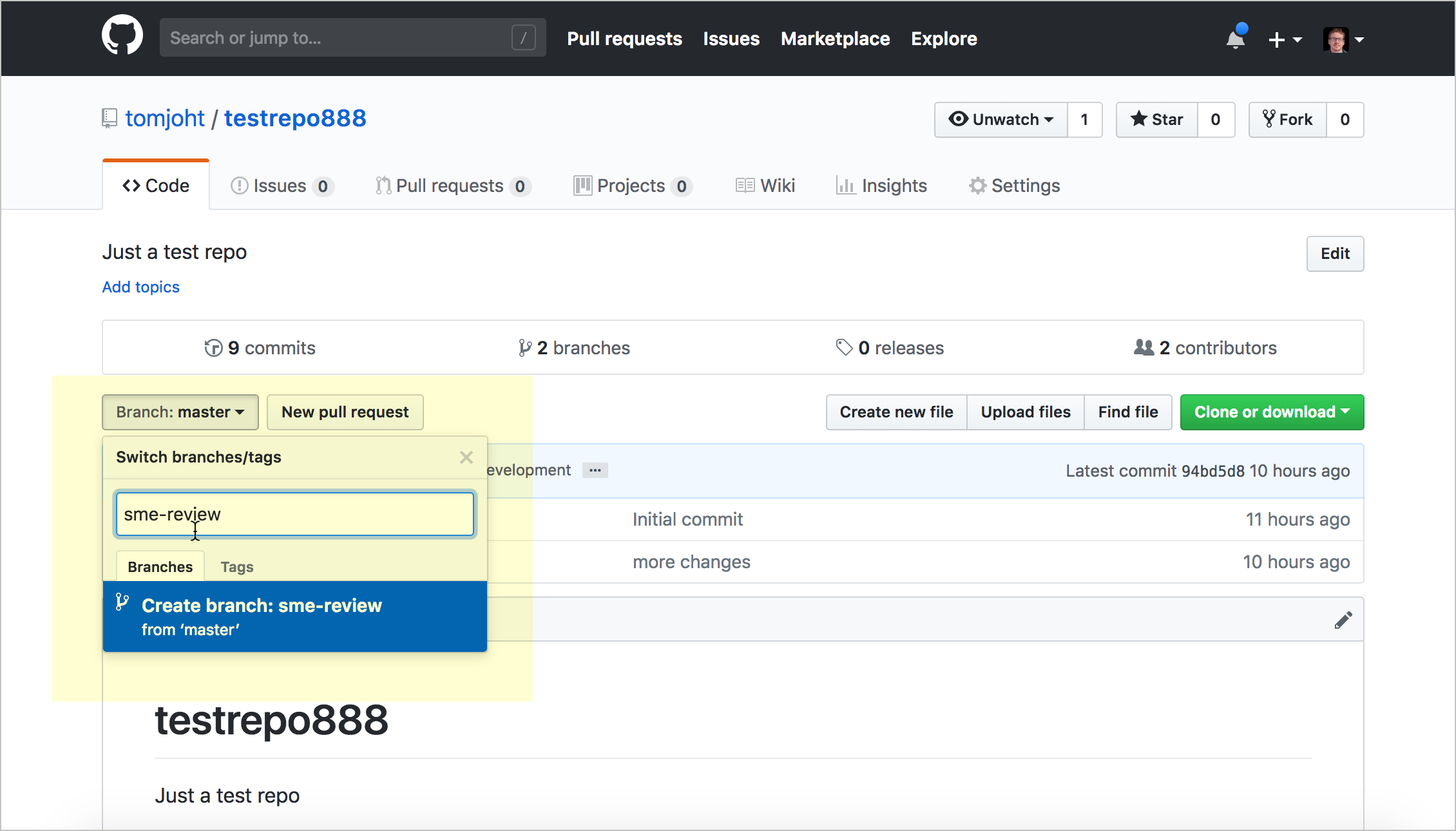Star the testrepo888 repository
This screenshot has width=1456, height=831.
(x=1156, y=120)
